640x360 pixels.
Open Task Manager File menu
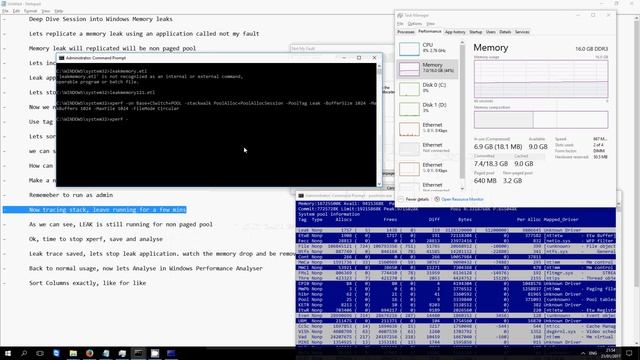[x=400, y=24]
